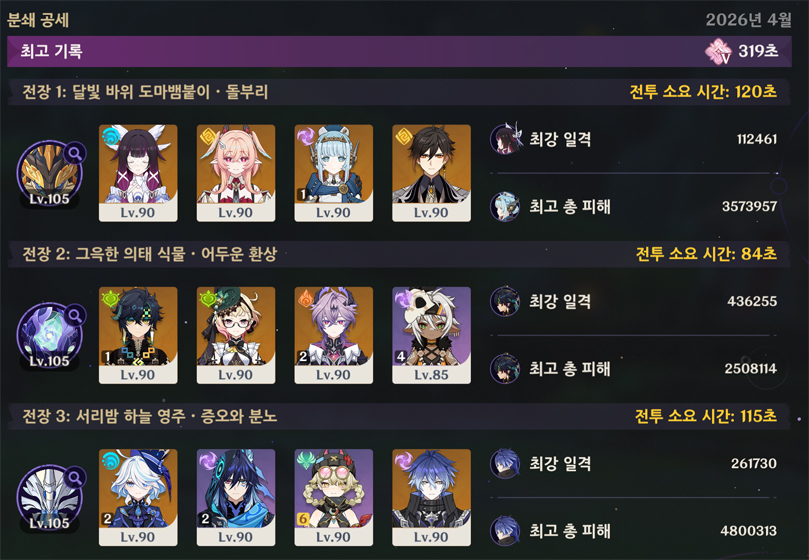Click the 전장 3 battle time 115초 label
This screenshot has height=560, width=809.
click(705, 416)
